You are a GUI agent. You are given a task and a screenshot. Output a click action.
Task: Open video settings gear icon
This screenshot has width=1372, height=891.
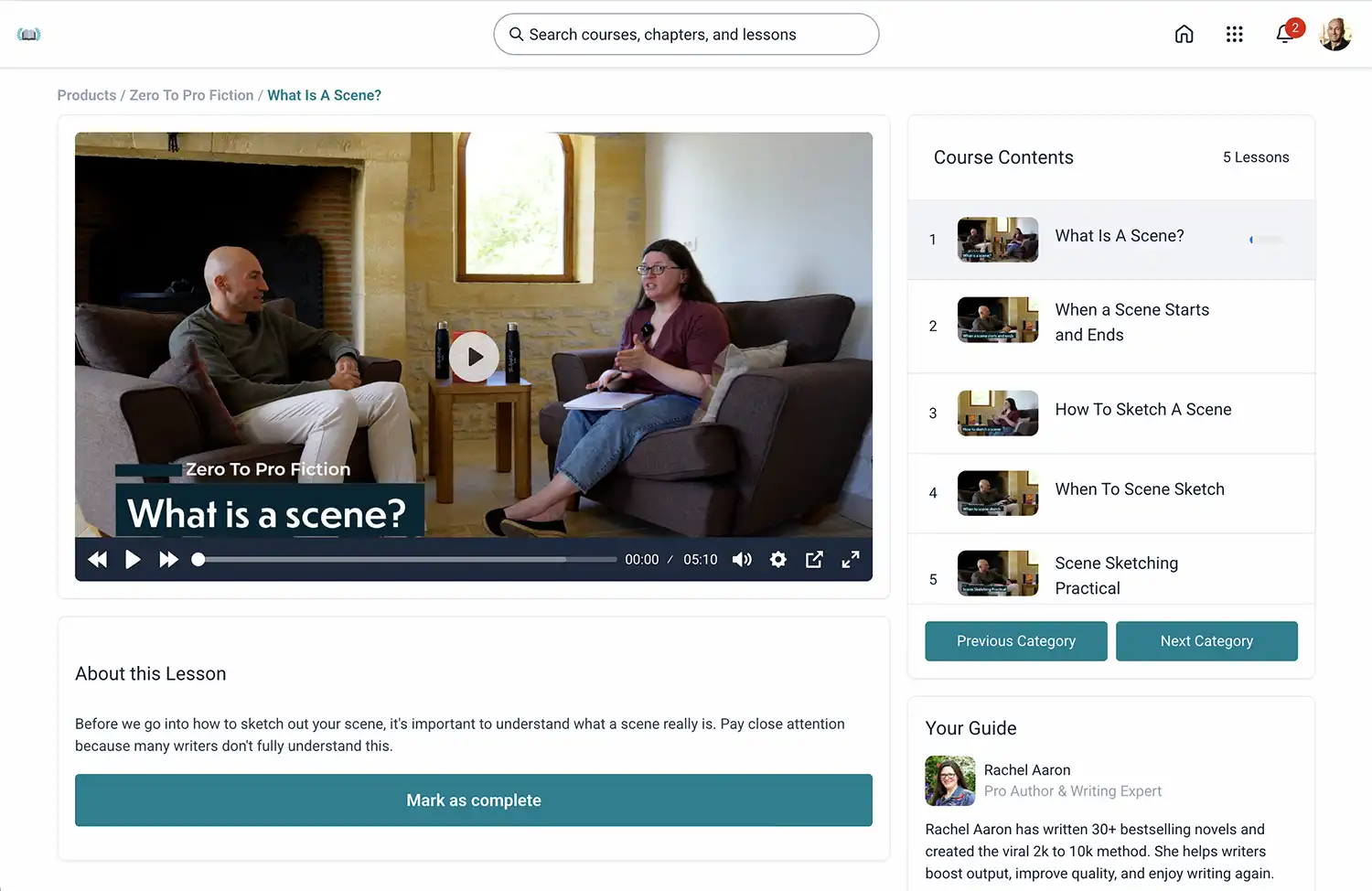(x=778, y=560)
